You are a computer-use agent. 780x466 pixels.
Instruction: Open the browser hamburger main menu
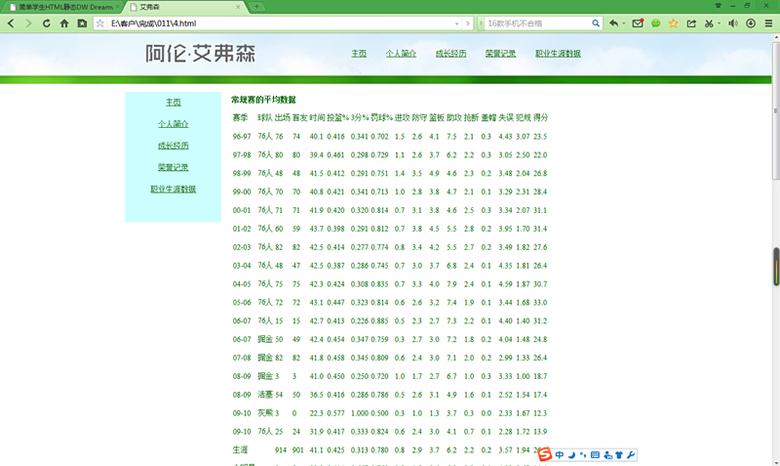click(x=768, y=22)
